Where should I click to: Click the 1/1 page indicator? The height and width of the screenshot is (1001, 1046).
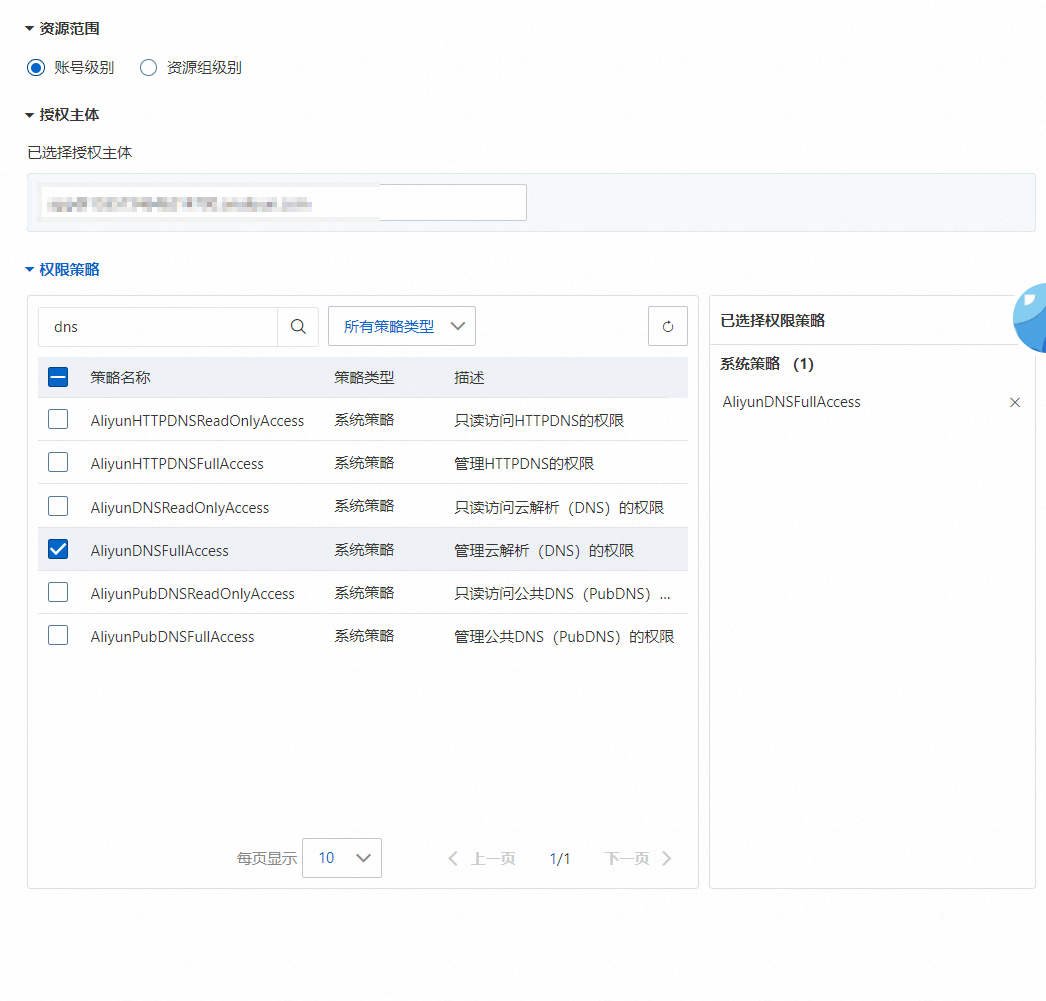(560, 859)
